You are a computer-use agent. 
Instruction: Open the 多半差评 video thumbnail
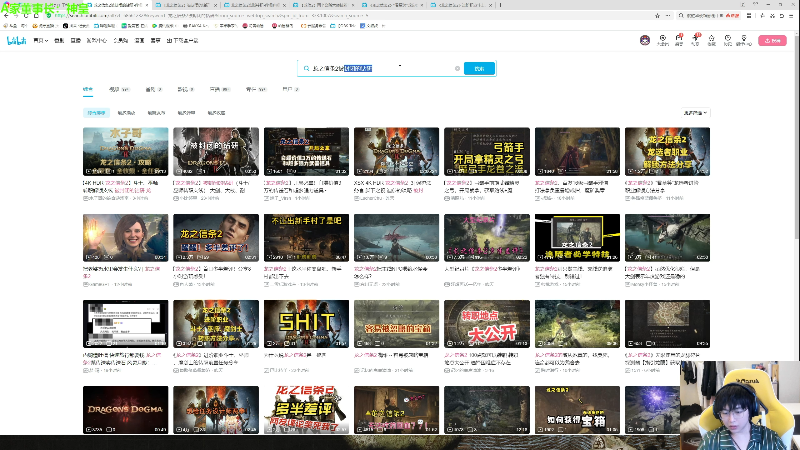click(x=306, y=410)
